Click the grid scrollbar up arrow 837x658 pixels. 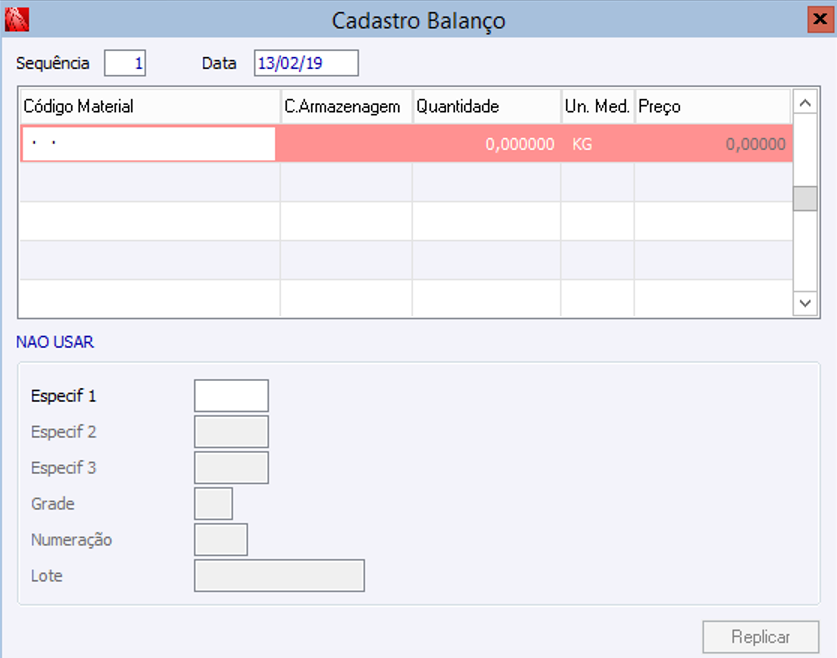coord(805,102)
